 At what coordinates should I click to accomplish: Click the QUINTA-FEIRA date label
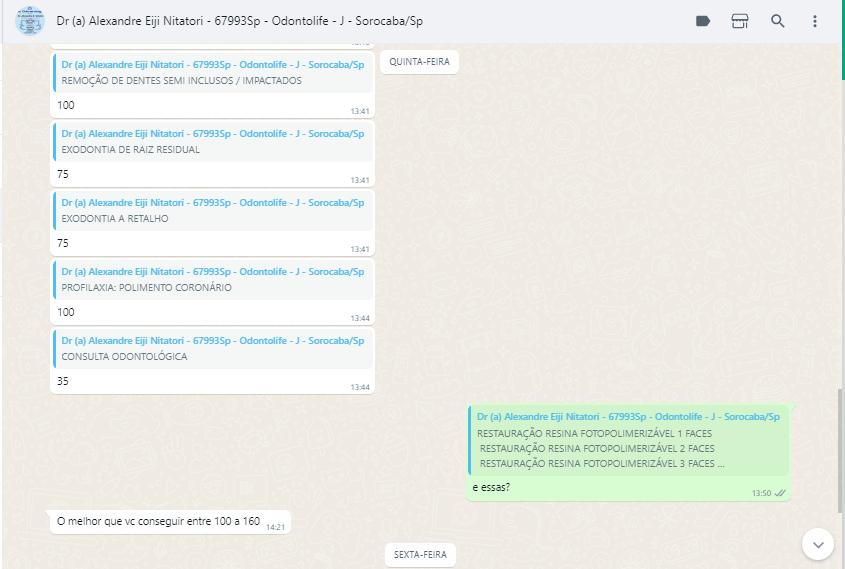[419, 62]
